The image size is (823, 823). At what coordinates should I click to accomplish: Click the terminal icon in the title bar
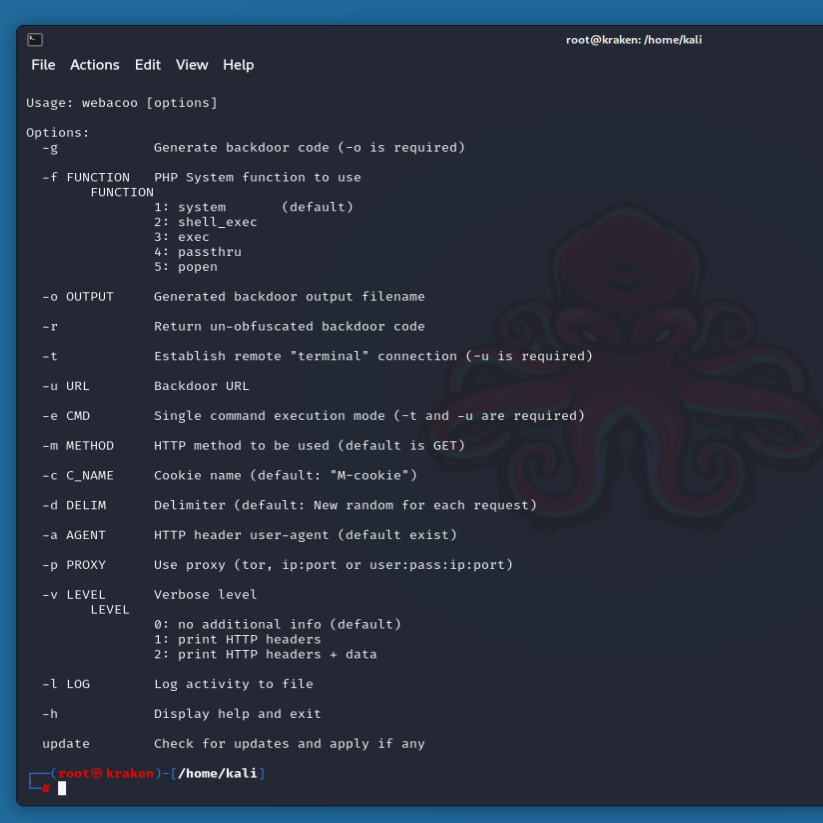click(35, 40)
